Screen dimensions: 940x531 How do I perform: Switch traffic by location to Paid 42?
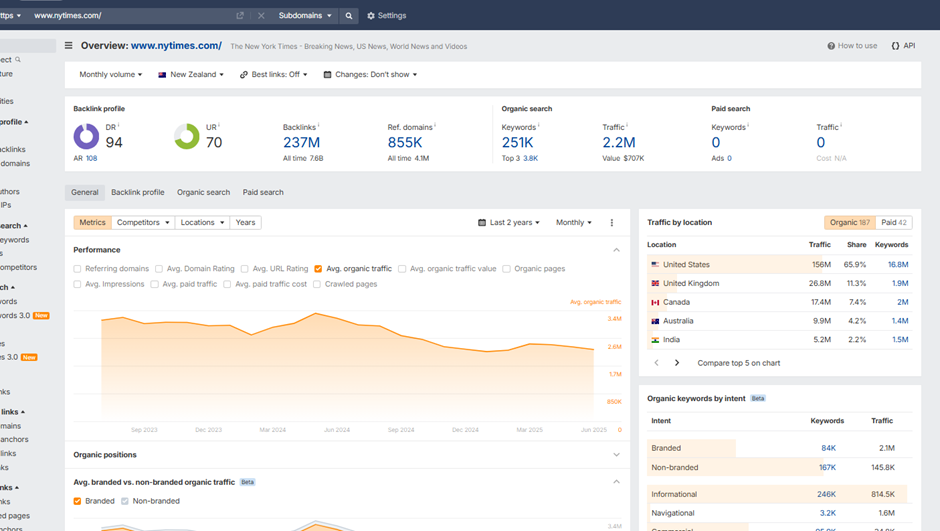(894, 222)
